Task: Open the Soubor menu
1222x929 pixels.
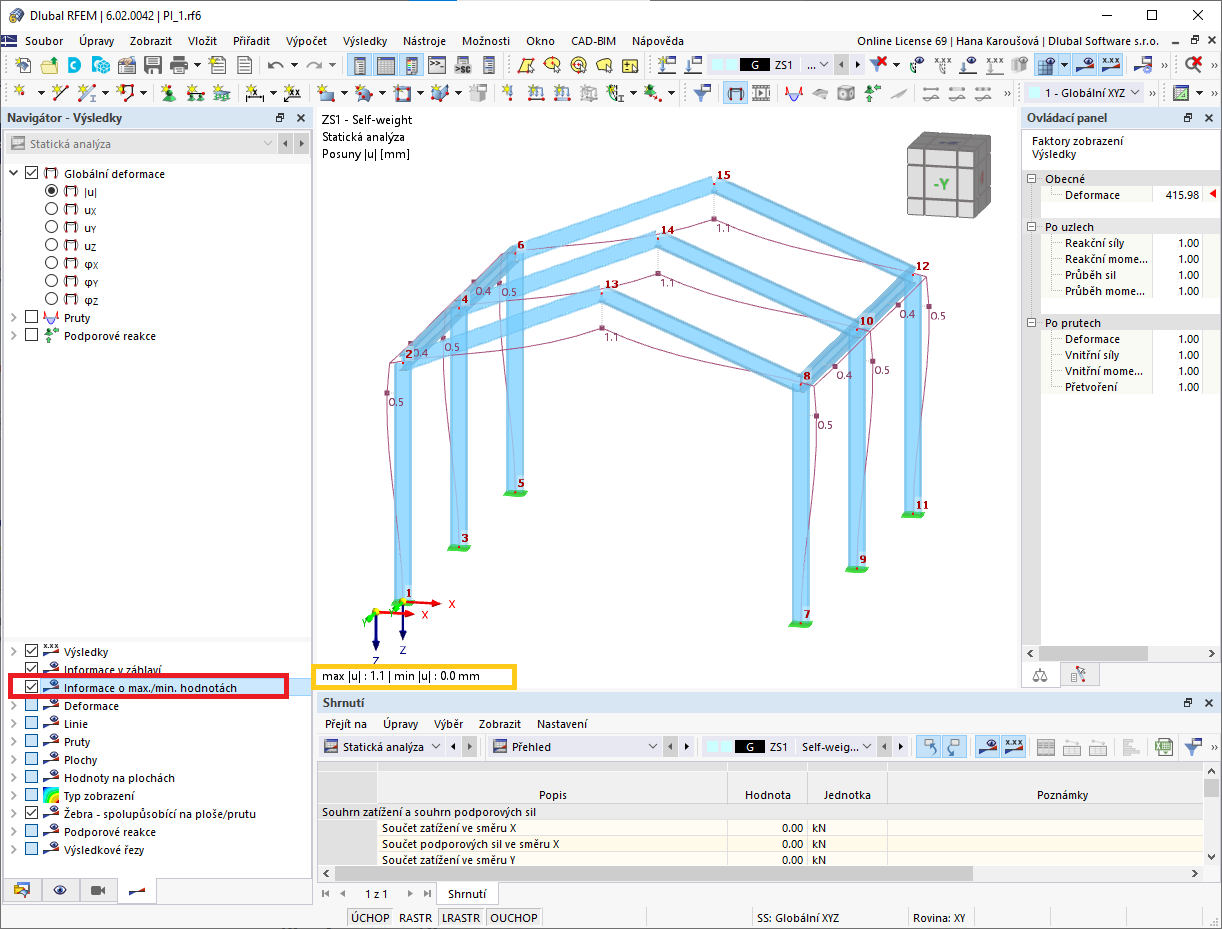Action: point(44,41)
